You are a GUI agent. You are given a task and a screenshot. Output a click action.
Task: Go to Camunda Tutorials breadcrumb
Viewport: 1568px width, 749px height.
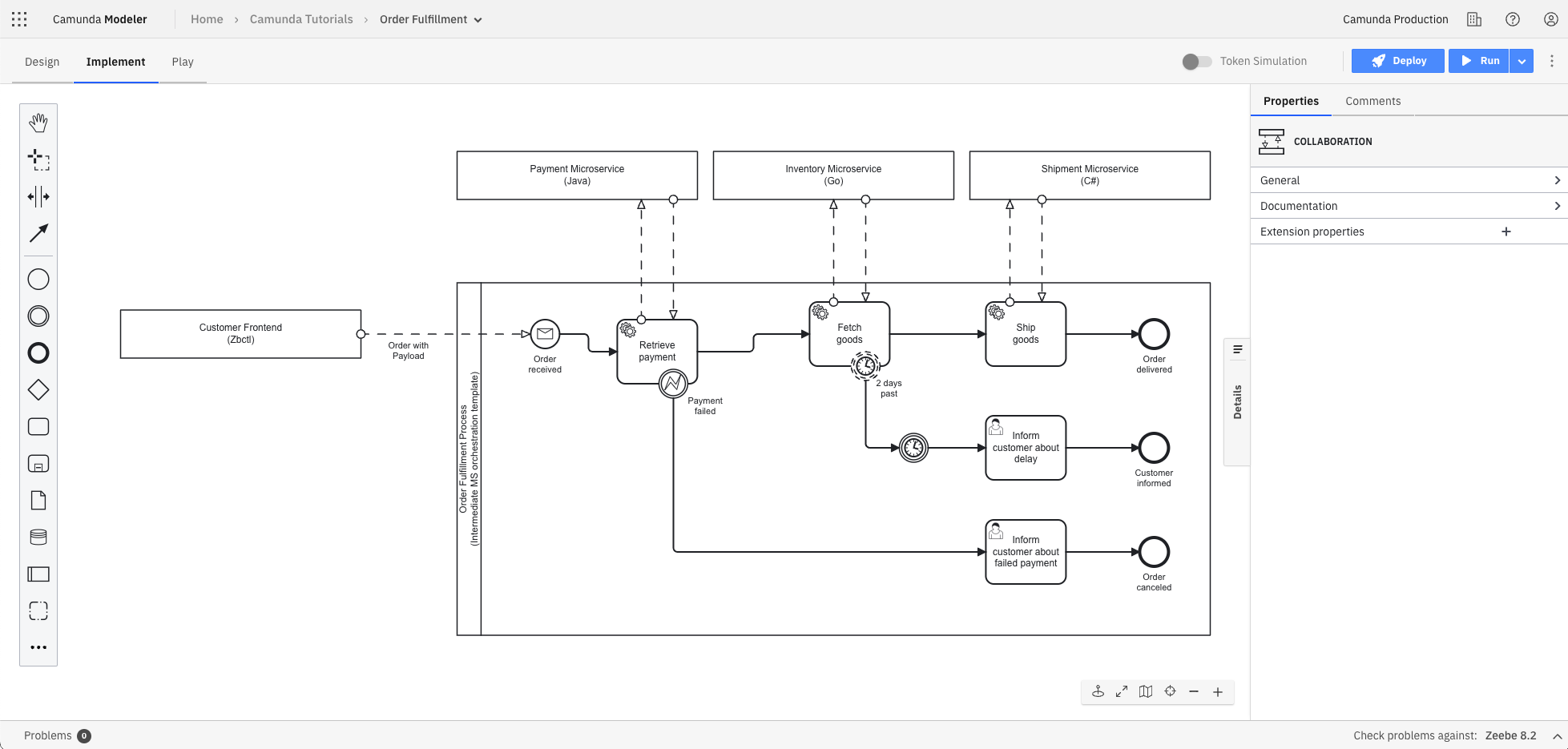(301, 19)
